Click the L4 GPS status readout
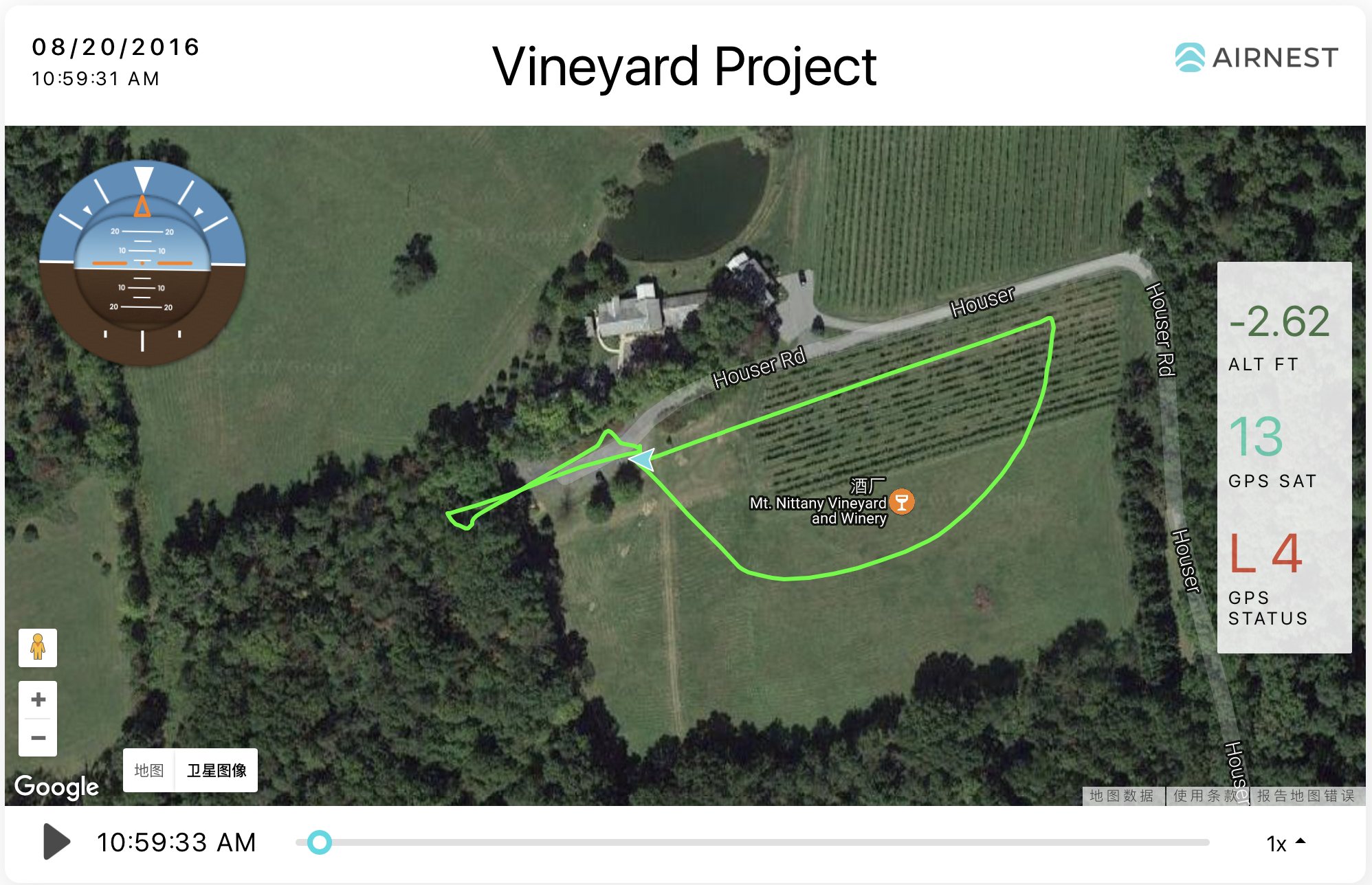 pos(1265,553)
